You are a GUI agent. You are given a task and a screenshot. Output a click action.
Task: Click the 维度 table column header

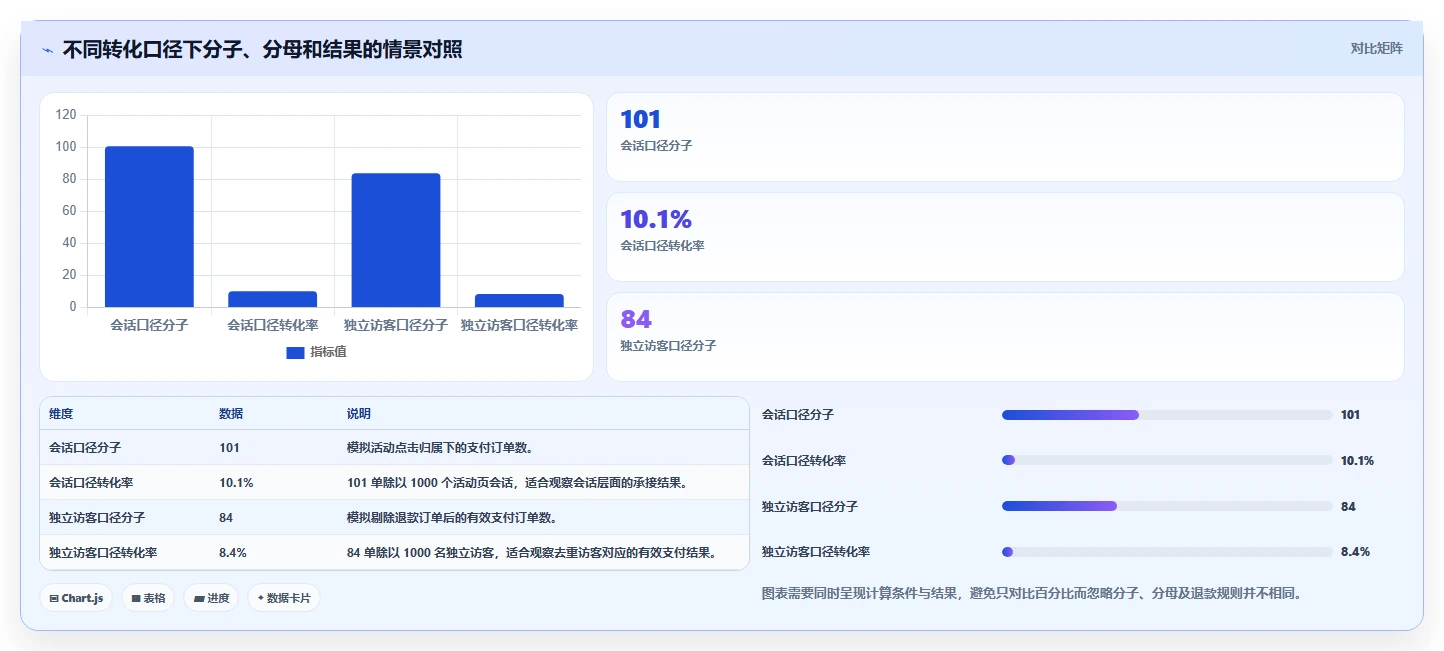(61, 414)
